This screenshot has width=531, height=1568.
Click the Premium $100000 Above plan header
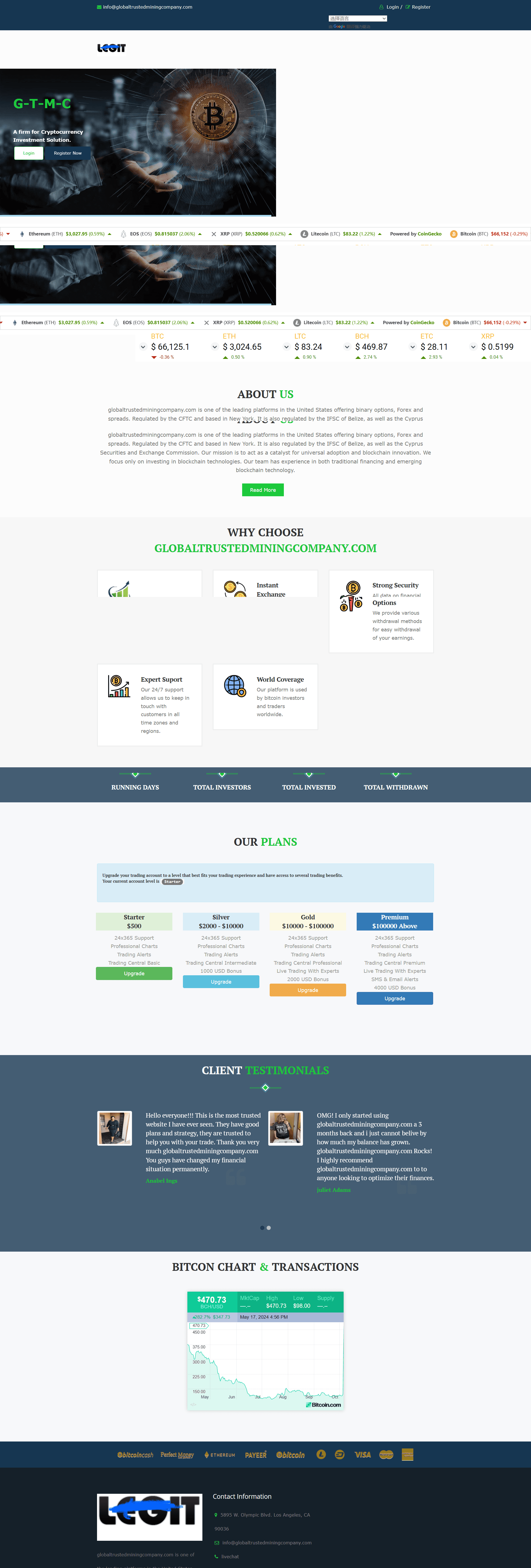[394, 922]
